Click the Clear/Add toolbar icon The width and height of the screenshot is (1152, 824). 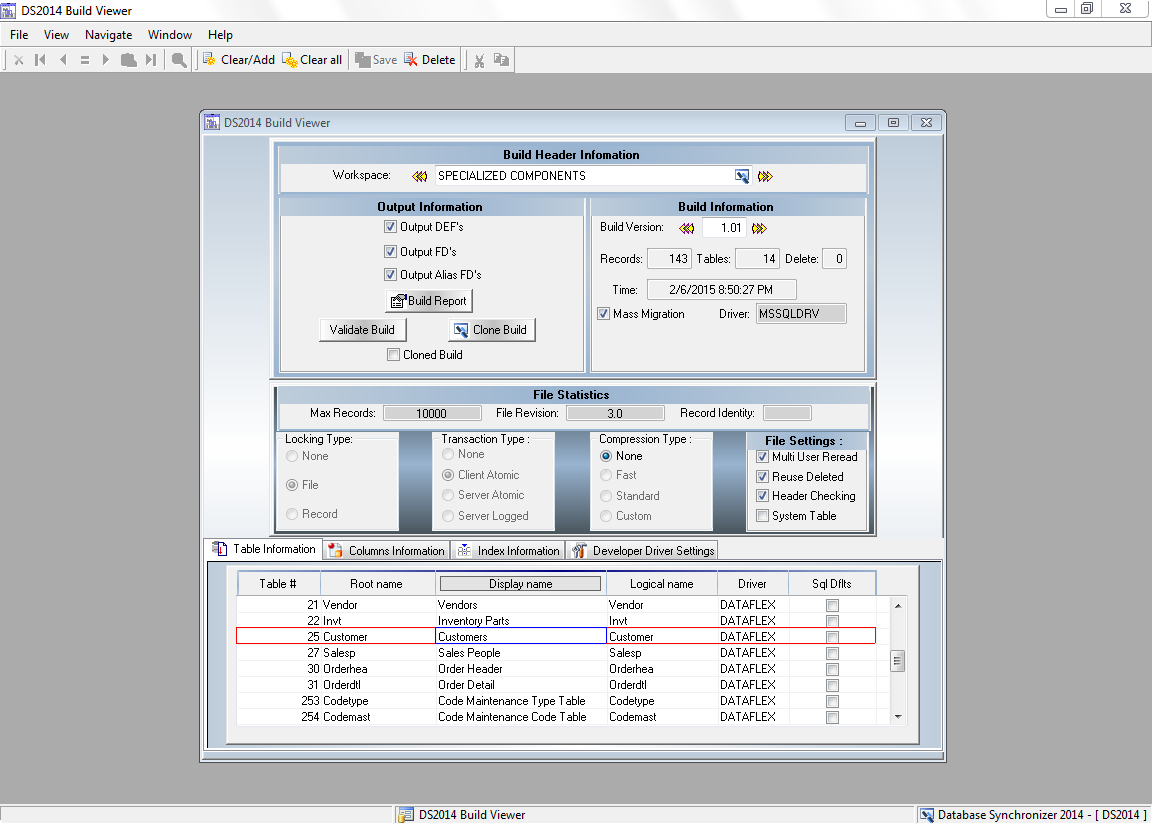(210, 60)
